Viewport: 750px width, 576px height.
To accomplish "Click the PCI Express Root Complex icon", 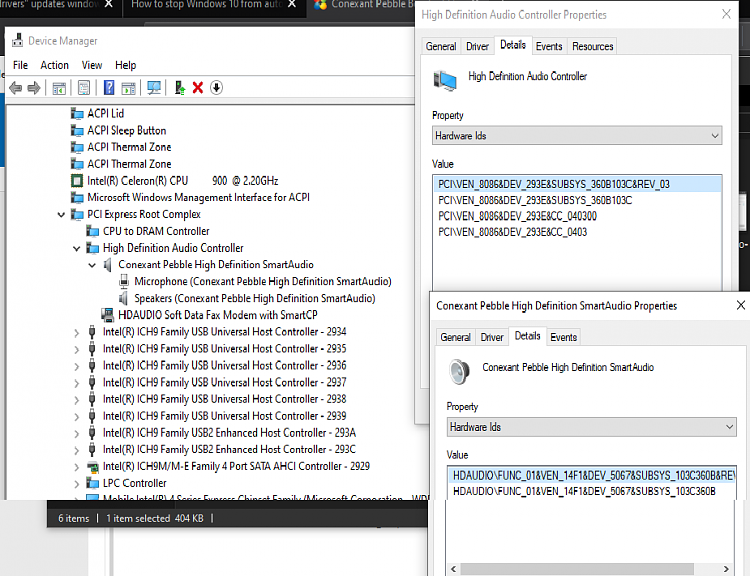I will pos(77,214).
